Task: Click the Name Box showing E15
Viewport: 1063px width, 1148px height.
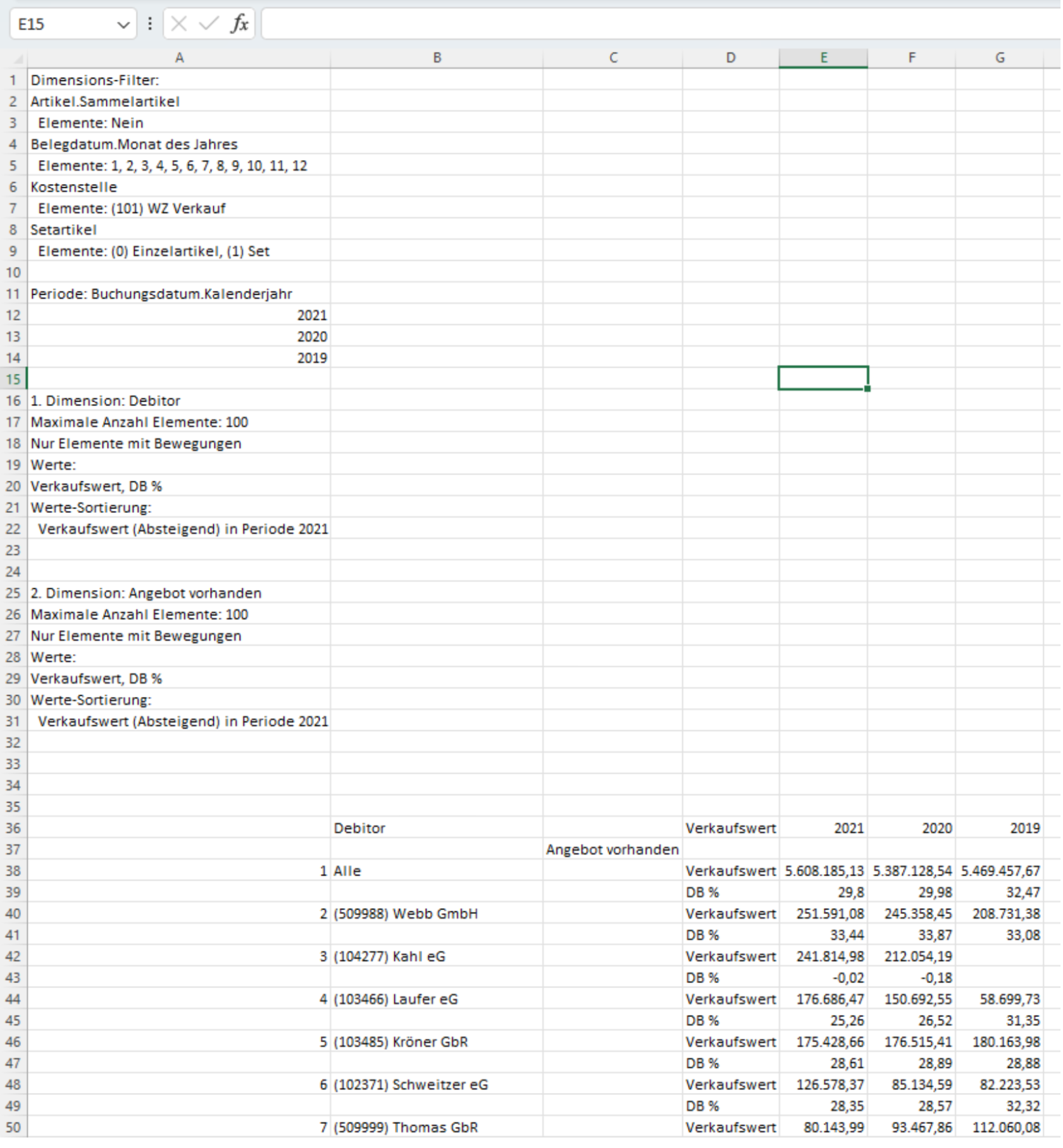Action: (x=73, y=24)
